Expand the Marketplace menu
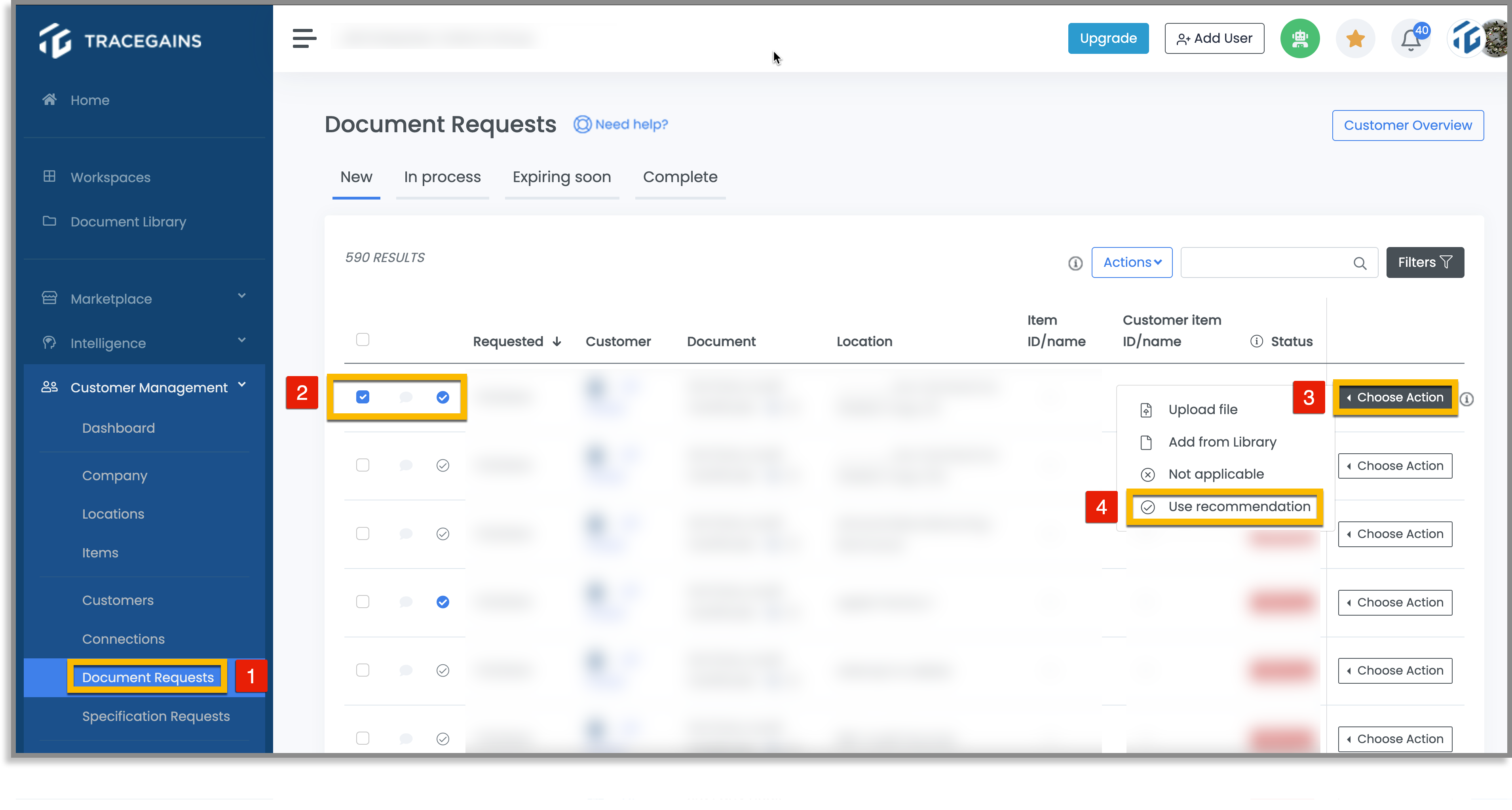 (241, 296)
